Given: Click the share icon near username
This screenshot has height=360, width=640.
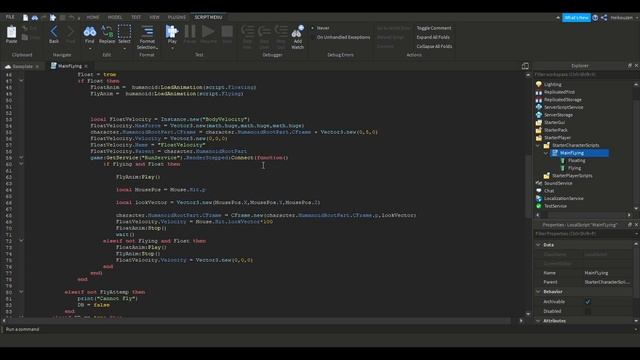Looking at the screenshot, I should [x=604, y=18].
